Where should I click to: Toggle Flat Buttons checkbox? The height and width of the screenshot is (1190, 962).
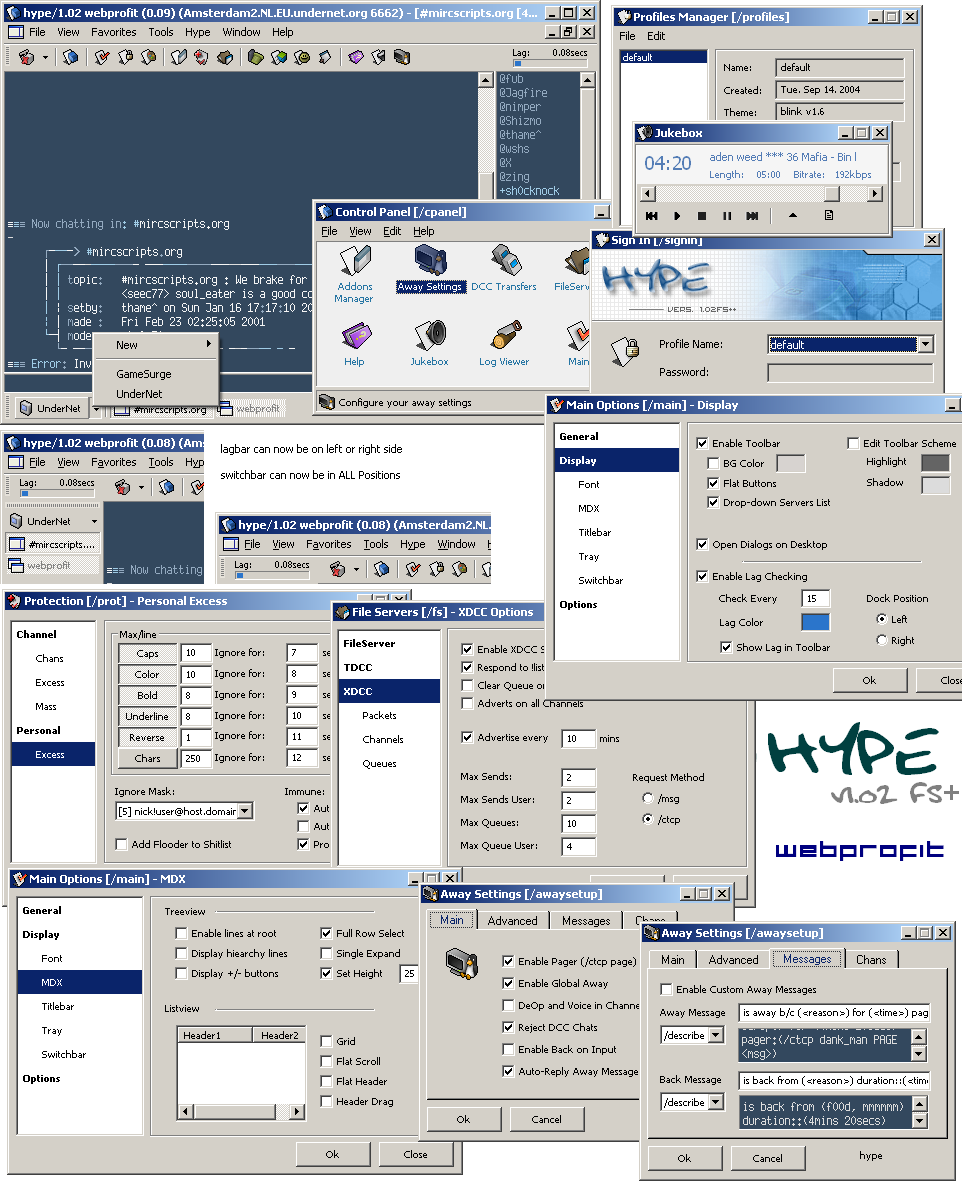712,483
